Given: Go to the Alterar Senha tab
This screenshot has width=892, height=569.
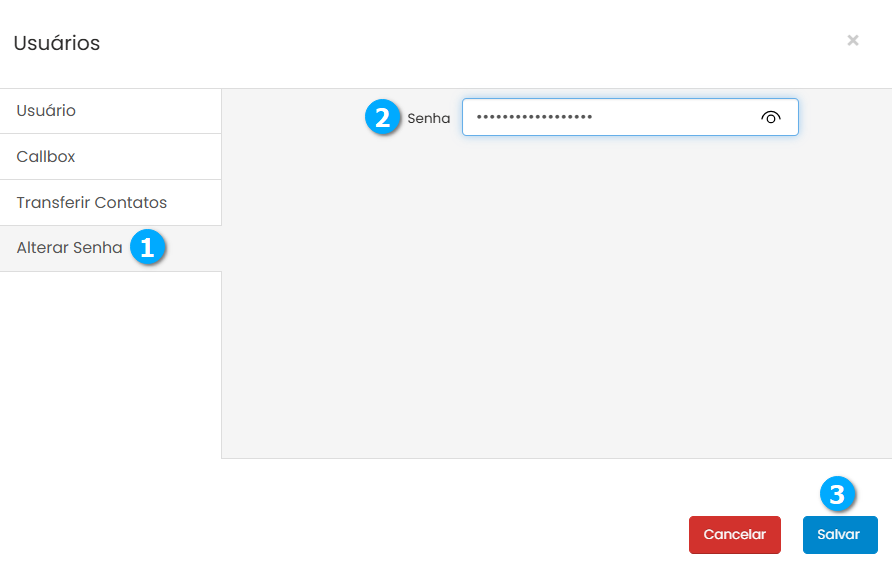Looking at the screenshot, I should pos(69,248).
